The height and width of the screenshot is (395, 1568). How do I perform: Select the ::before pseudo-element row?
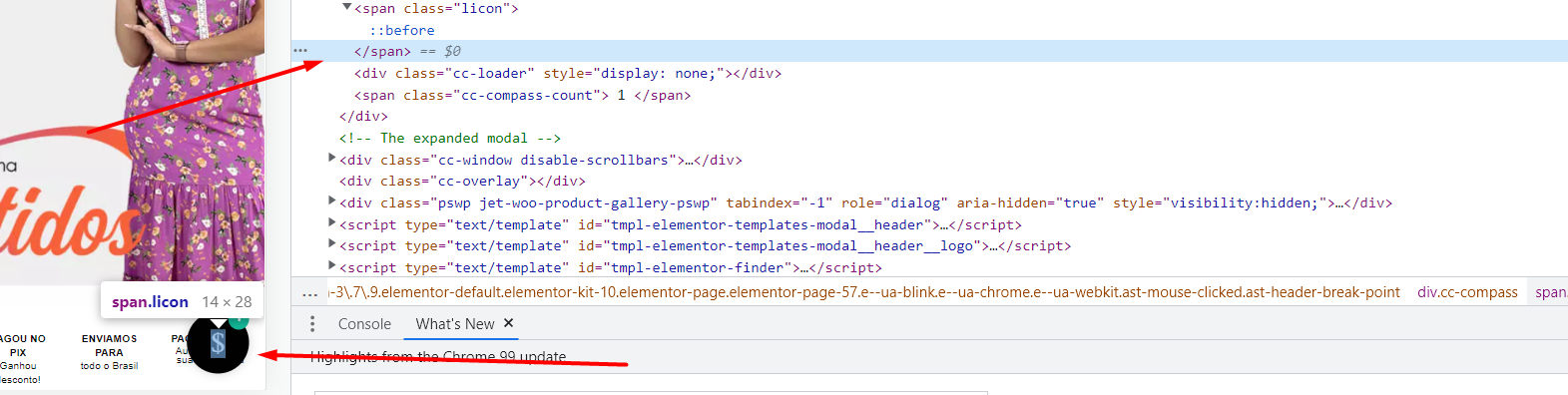pyautogui.click(x=402, y=31)
